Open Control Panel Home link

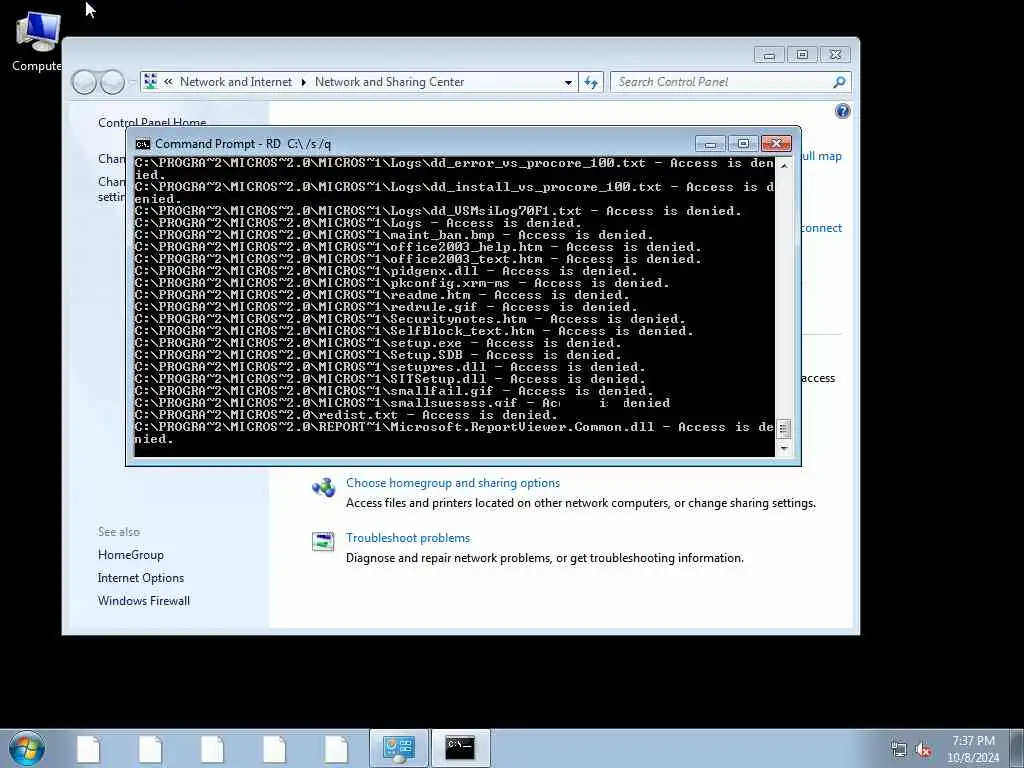pos(152,122)
